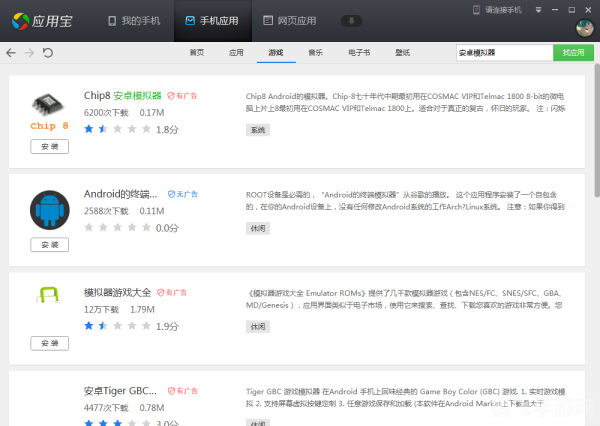The width and height of the screenshot is (600, 426).
Task: Open the Android的终端... app title
Action: pos(121,194)
